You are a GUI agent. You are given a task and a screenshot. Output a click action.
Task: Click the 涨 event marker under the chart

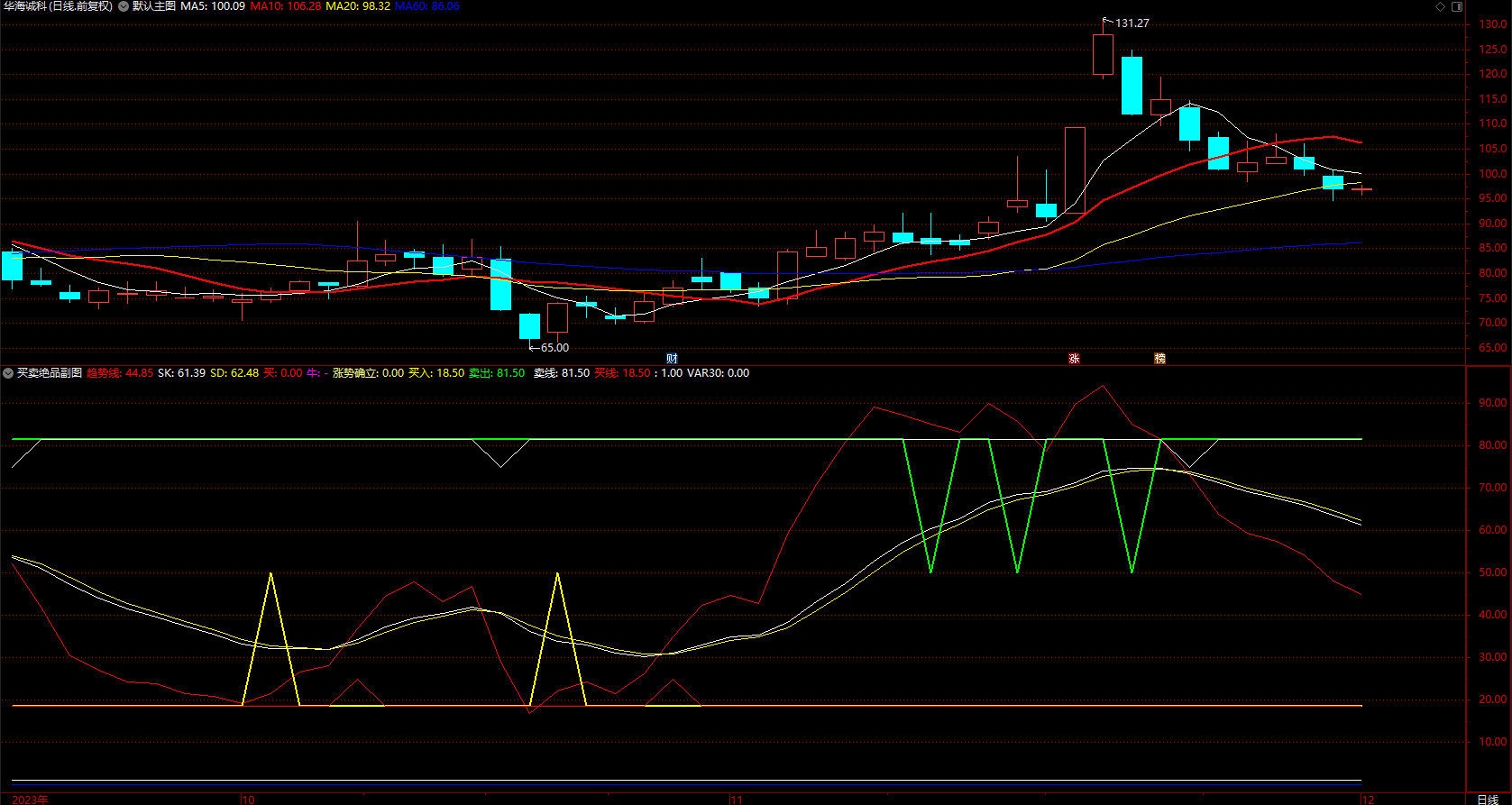click(x=1074, y=359)
